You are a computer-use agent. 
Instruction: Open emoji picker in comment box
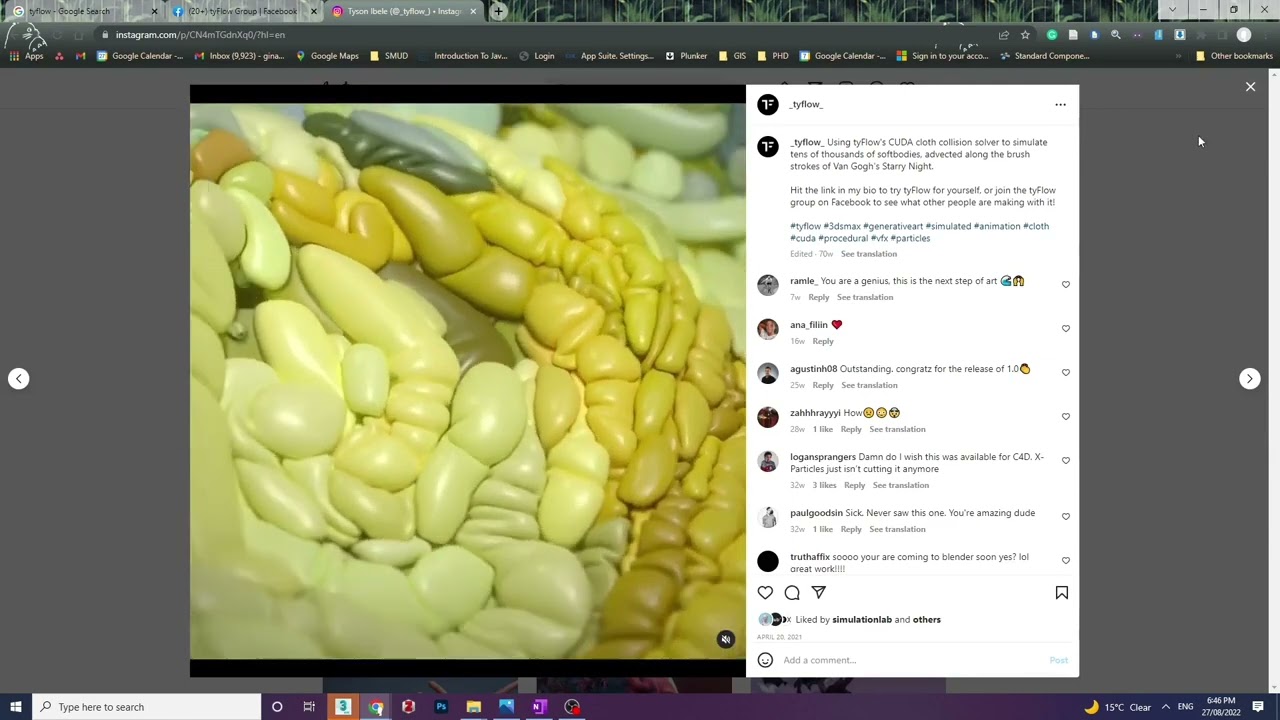765,660
